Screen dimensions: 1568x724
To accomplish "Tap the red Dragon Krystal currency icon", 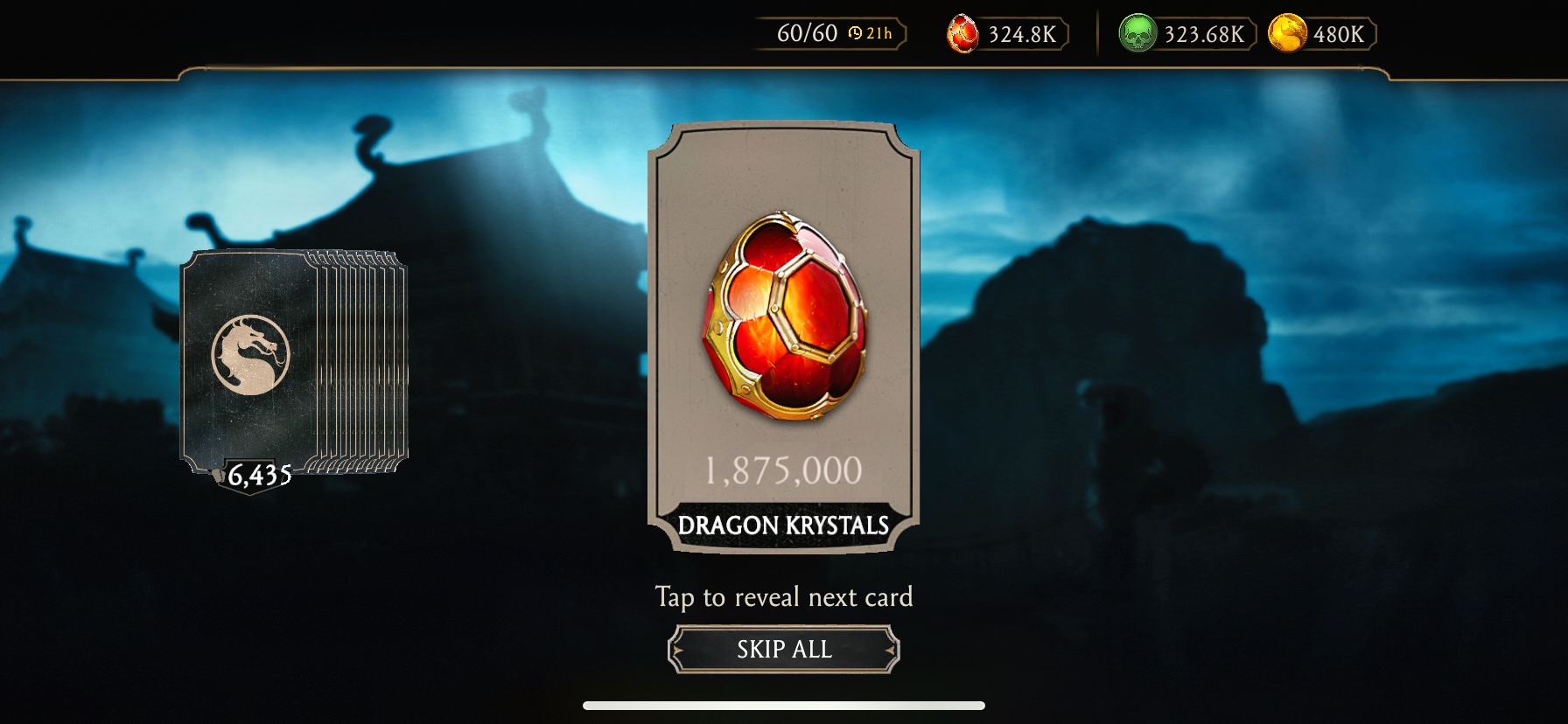I will [x=962, y=34].
